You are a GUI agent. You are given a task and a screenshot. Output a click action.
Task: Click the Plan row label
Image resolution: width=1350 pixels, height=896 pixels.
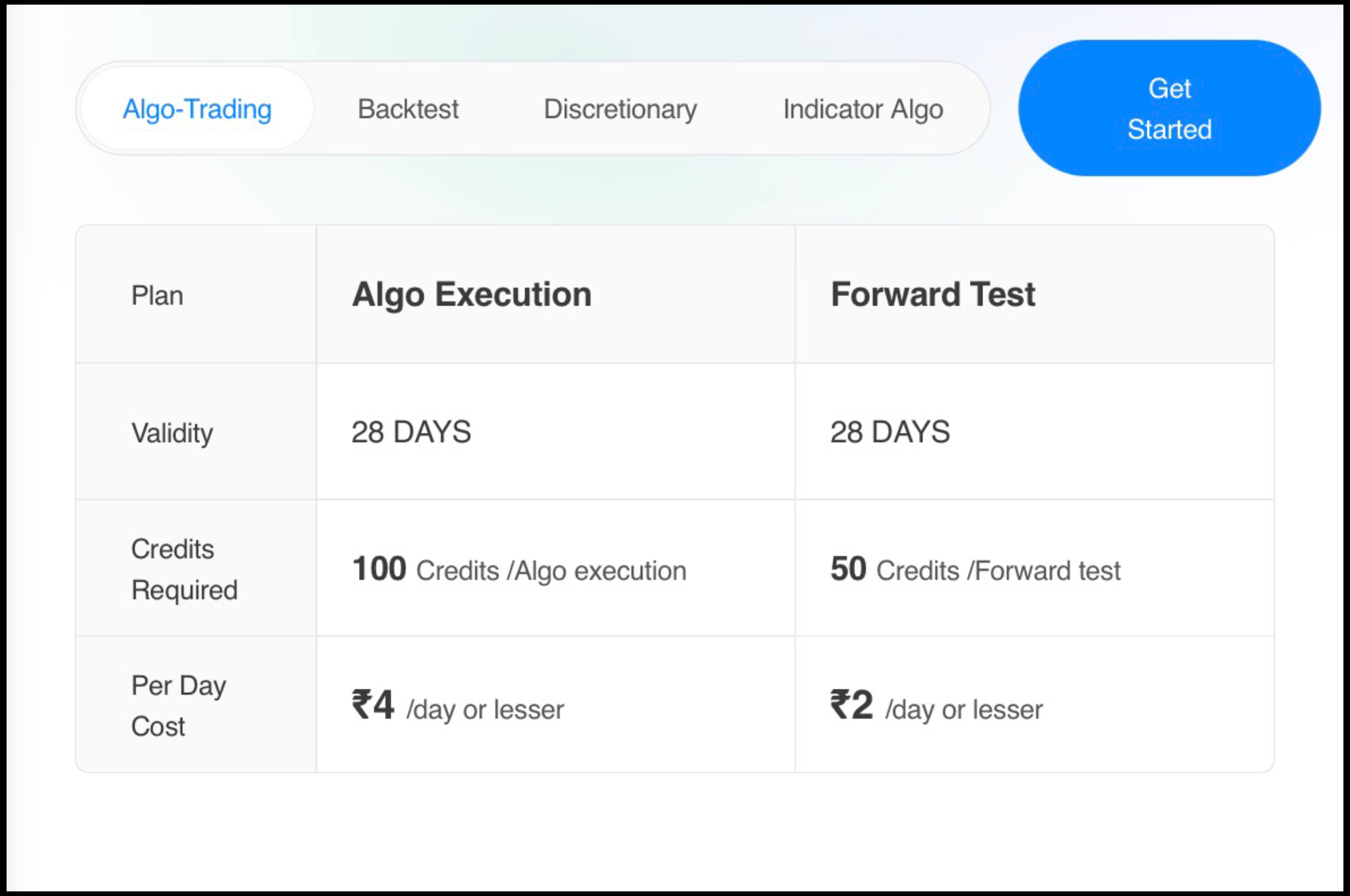click(x=156, y=295)
